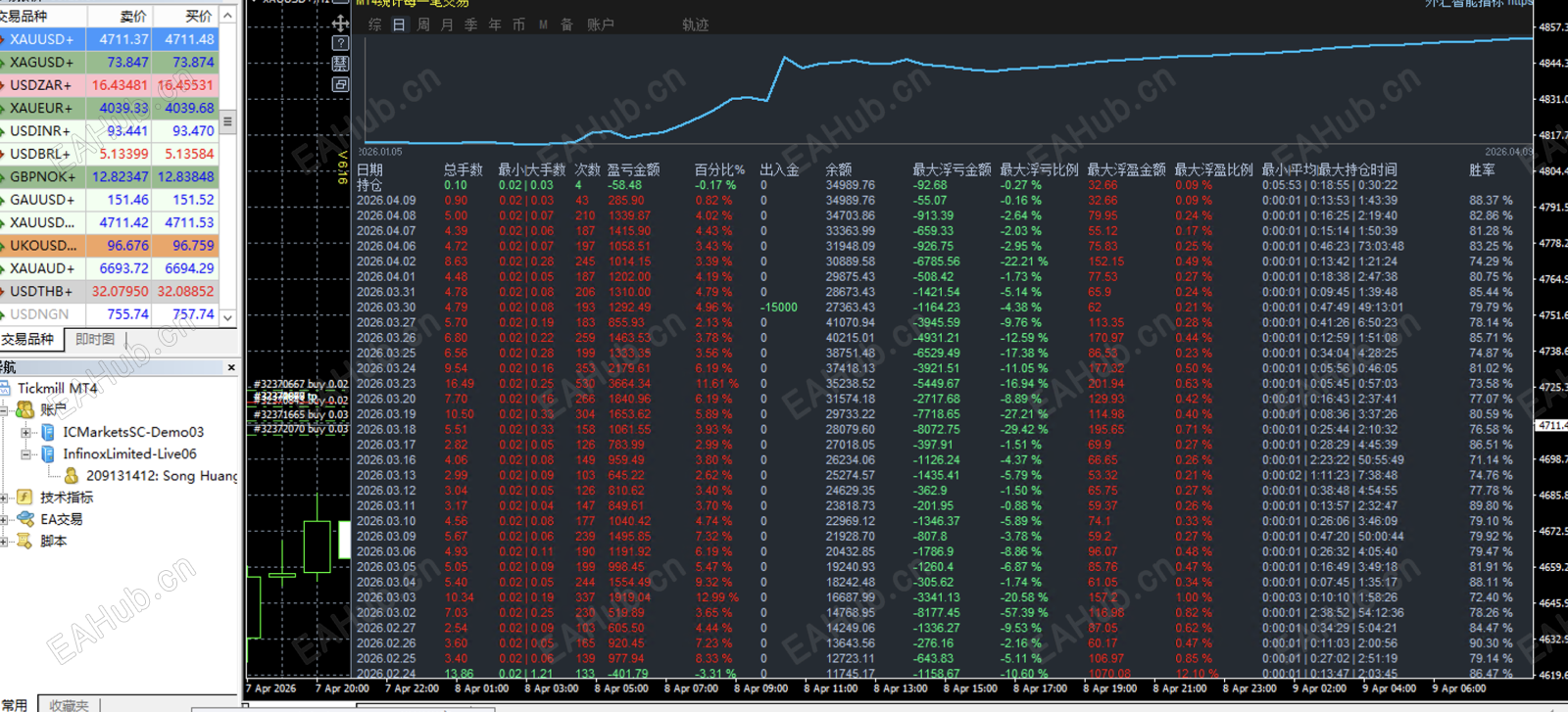Click the InfinoxLimited-Live06 server icon
The image size is (1568, 712).
pos(48,453)
